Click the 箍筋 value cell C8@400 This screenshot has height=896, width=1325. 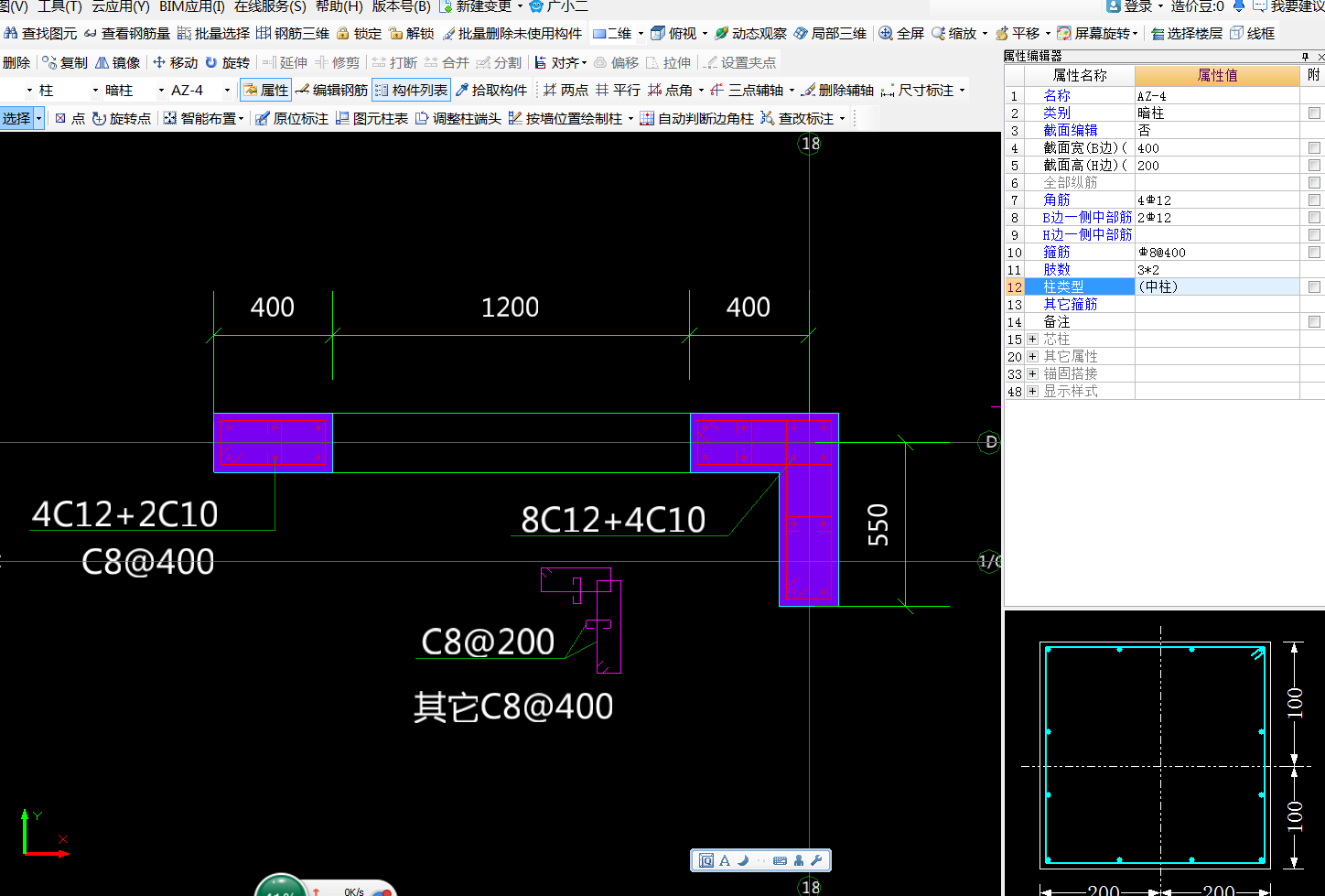coord(1217,252)
